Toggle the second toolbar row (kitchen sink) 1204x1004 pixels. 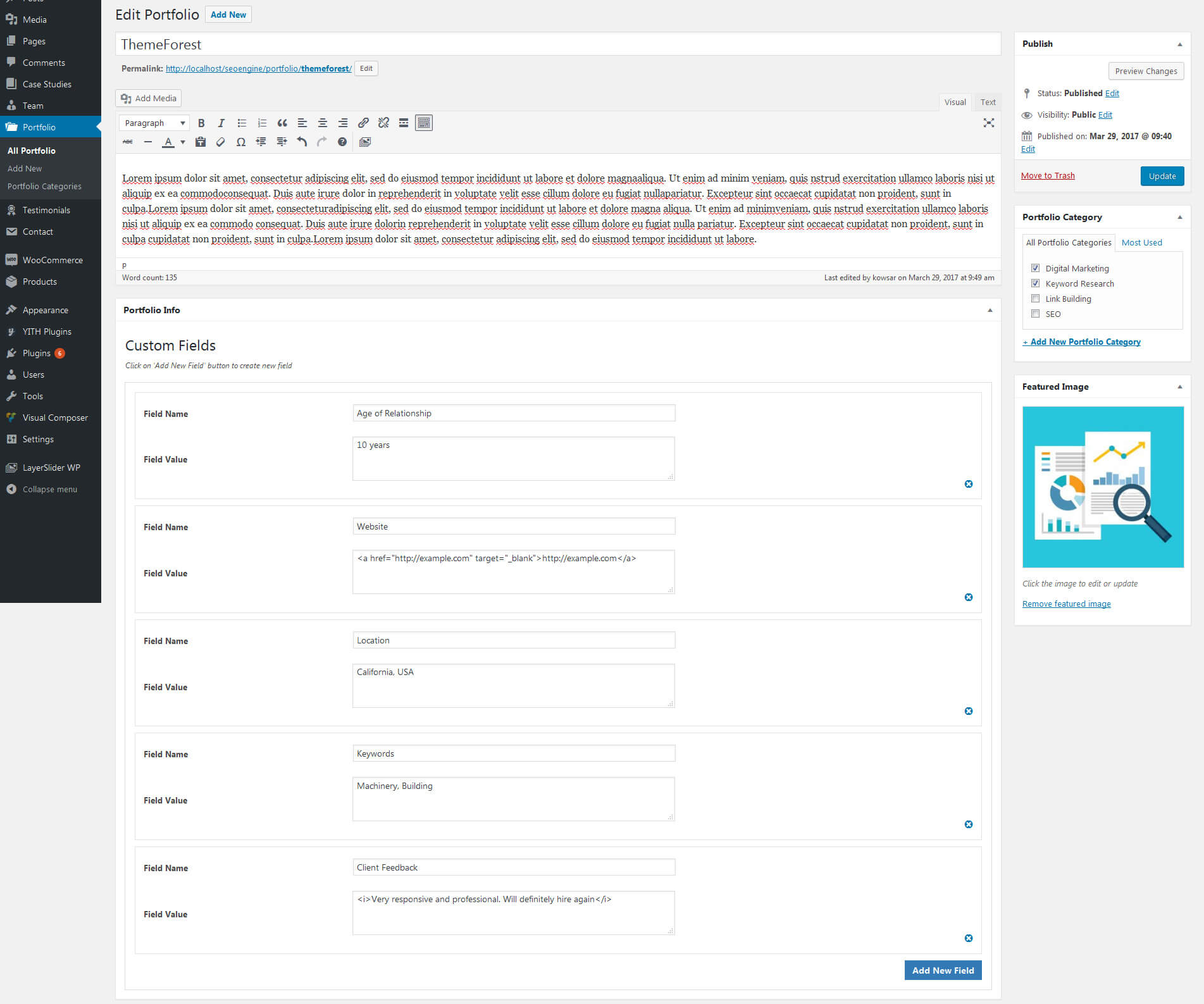point(424,123)
